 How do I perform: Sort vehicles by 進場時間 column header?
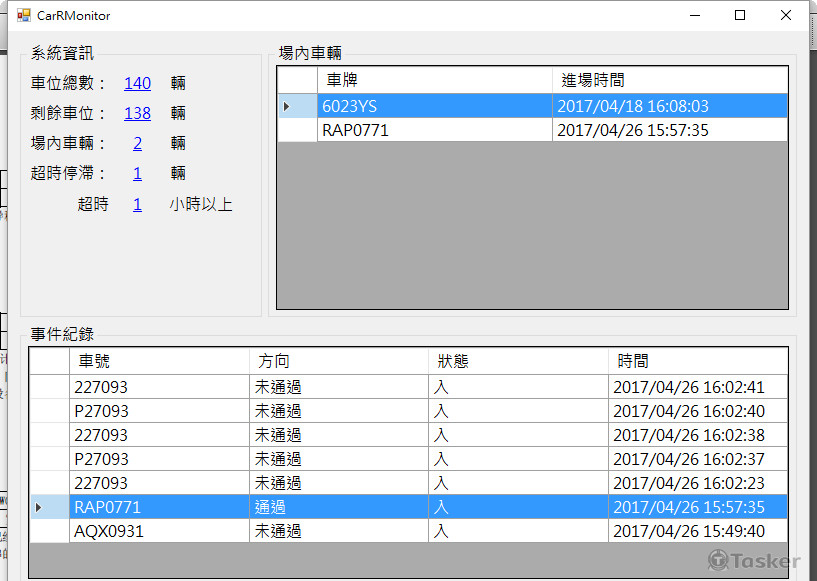tap(669, 80)
